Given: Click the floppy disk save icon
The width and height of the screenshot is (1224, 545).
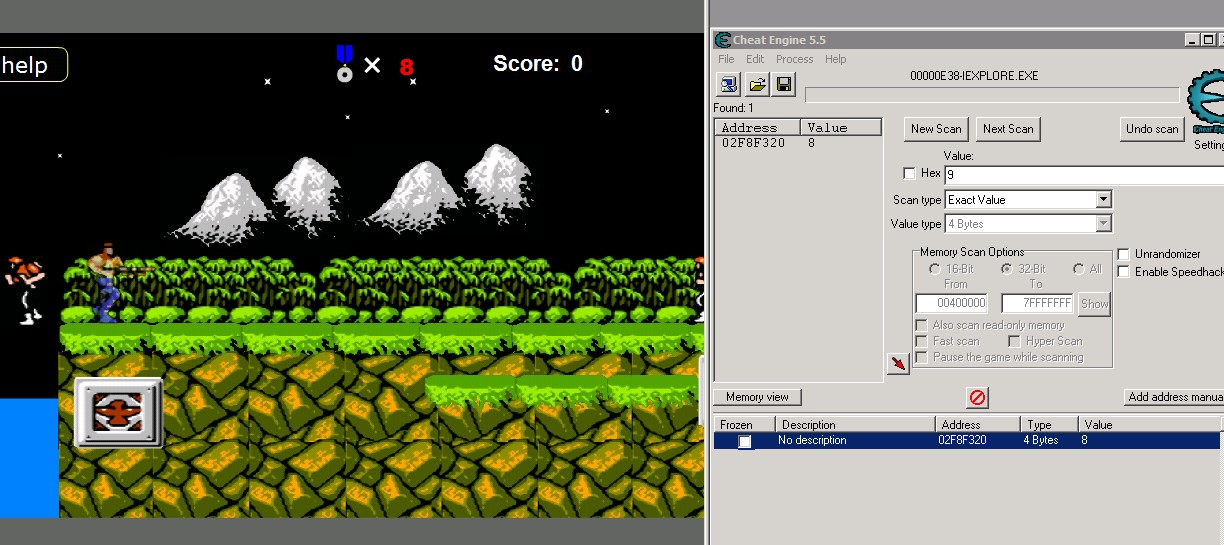Looking at the screenshot, I should pyautogui.click(x=784, y=84).
